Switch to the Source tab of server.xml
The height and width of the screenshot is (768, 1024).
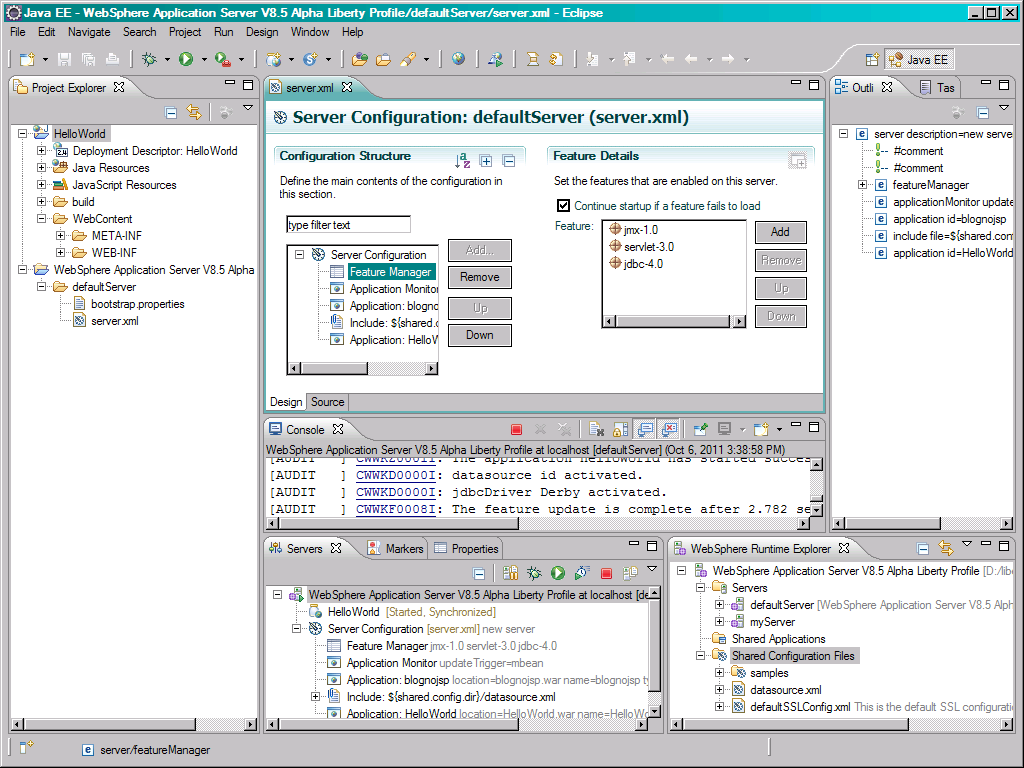click(327, 402)
